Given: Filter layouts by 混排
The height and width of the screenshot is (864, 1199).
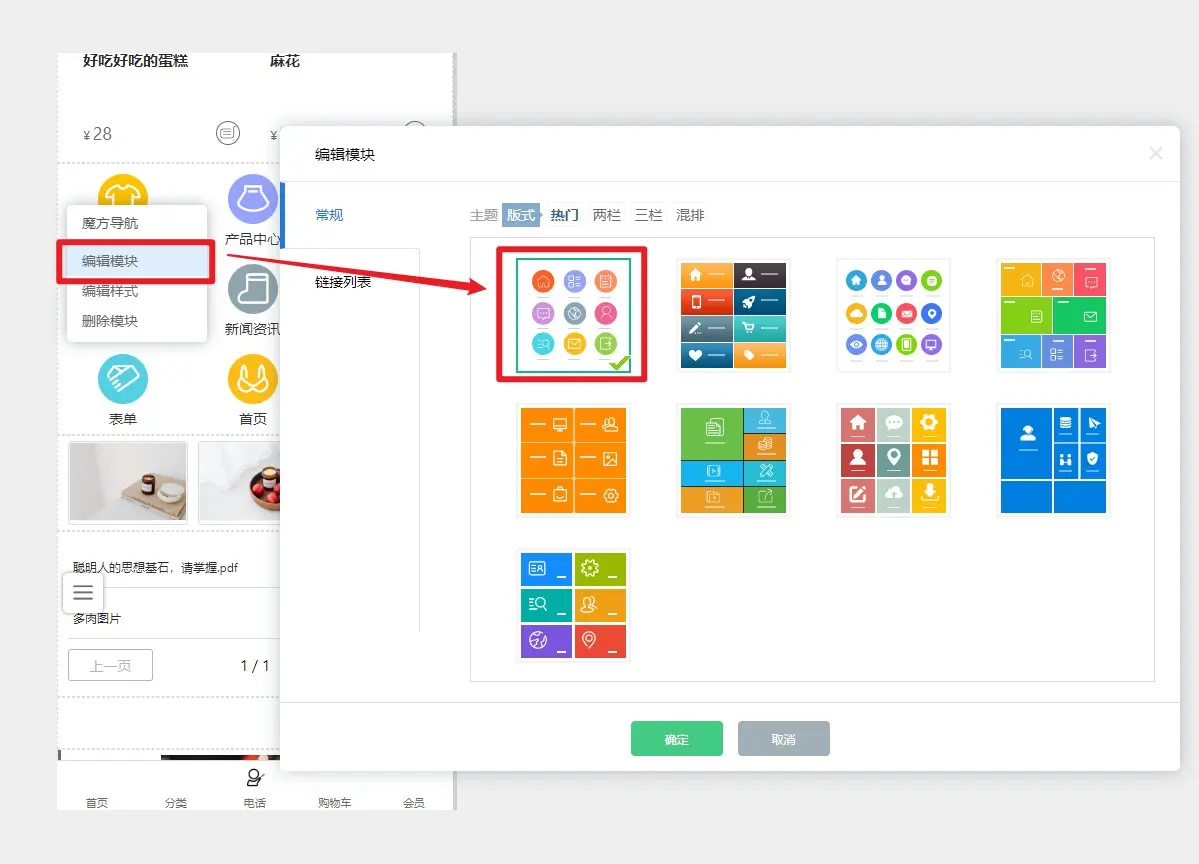Looking at the screenshot, I should click(690, 215).
